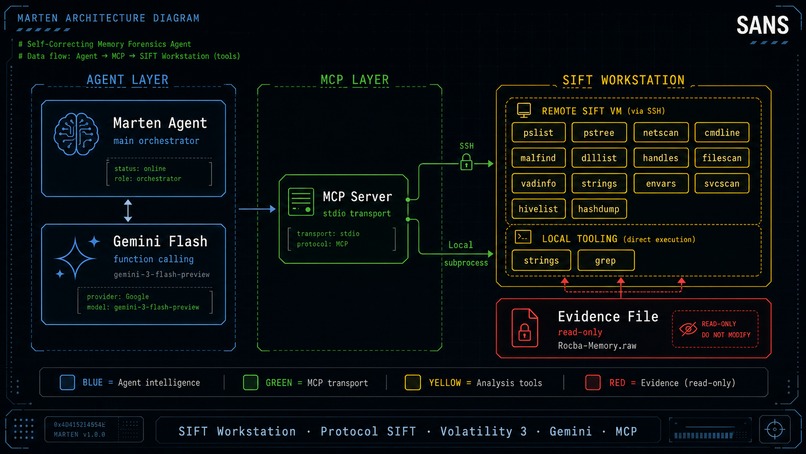This screenshot has height=454, width=806.
Task: Select the envars tool box
Action: [661, 184]
